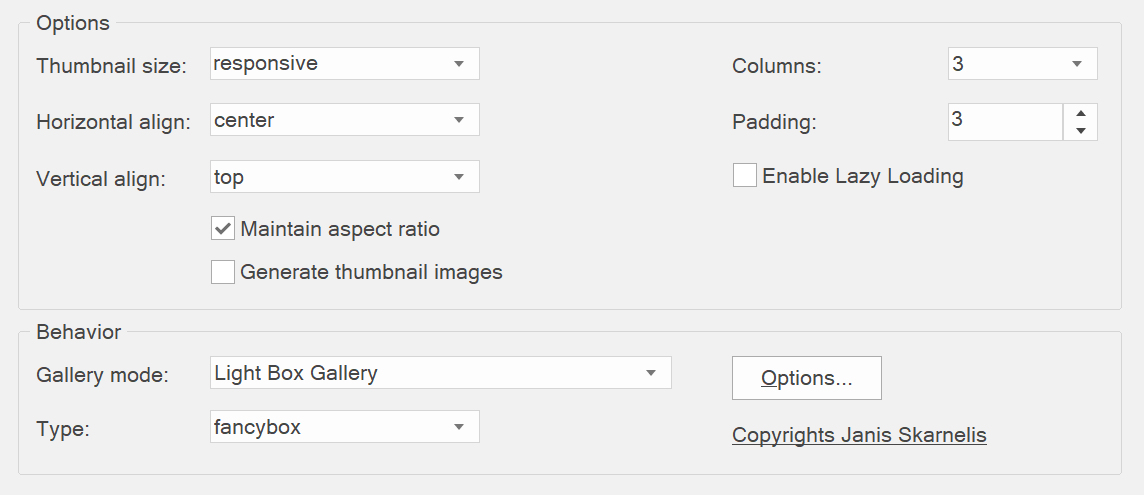The image size is (1144, 495).
Task: Open the Copyrights Janis Skarnelis link
Action: point(859,435)
